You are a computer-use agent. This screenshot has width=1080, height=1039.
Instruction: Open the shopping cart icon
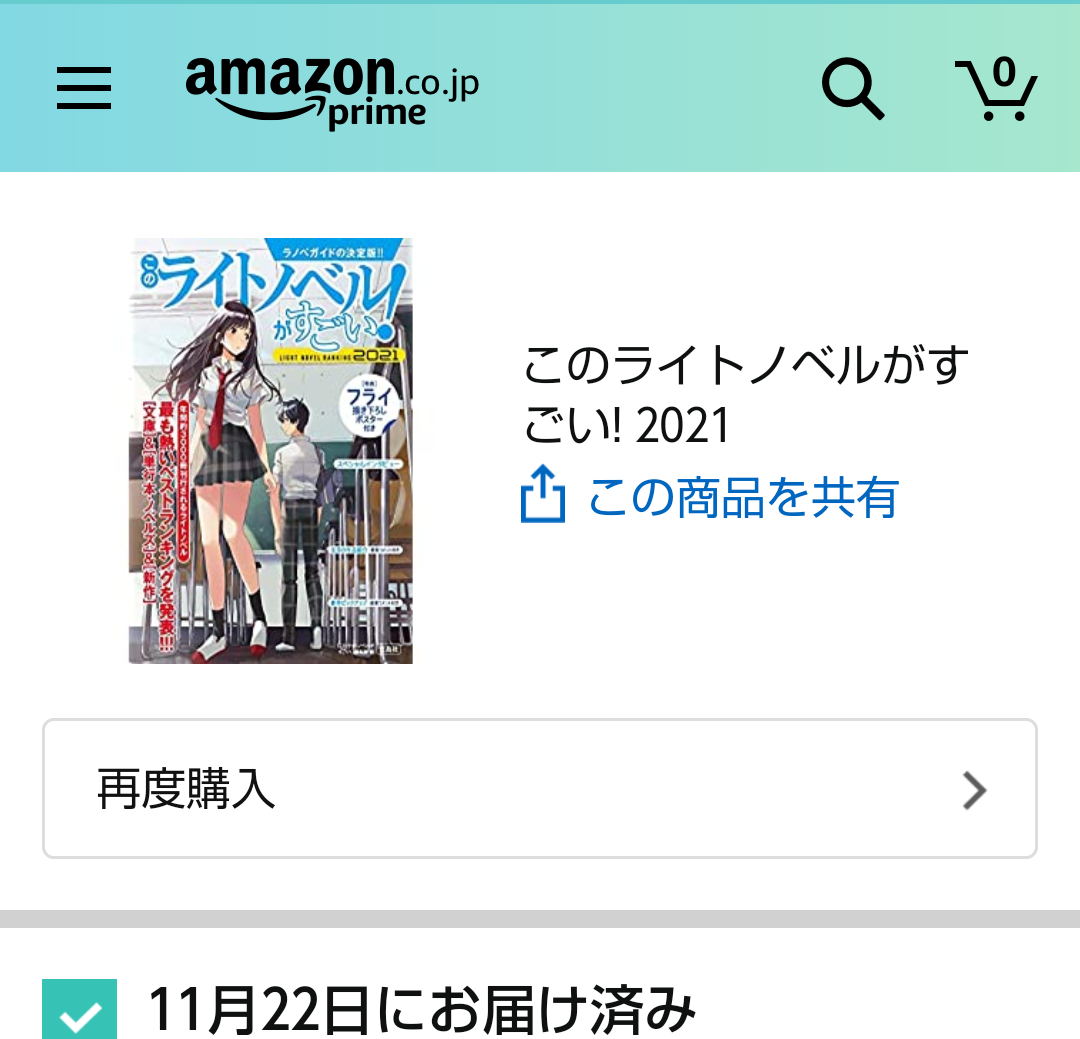(x=996, y=90)
